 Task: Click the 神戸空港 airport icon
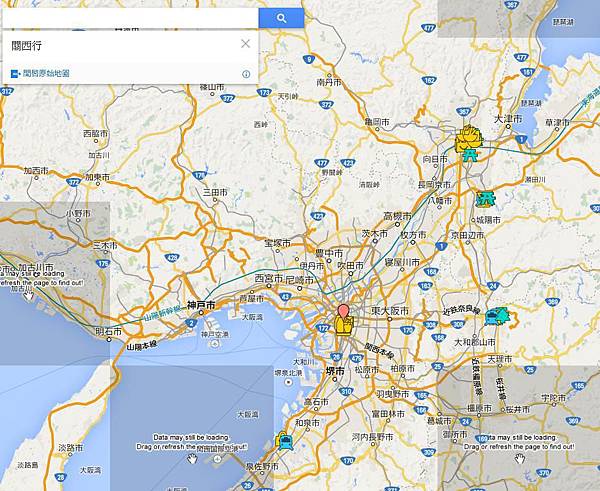(x=215, y=344)
